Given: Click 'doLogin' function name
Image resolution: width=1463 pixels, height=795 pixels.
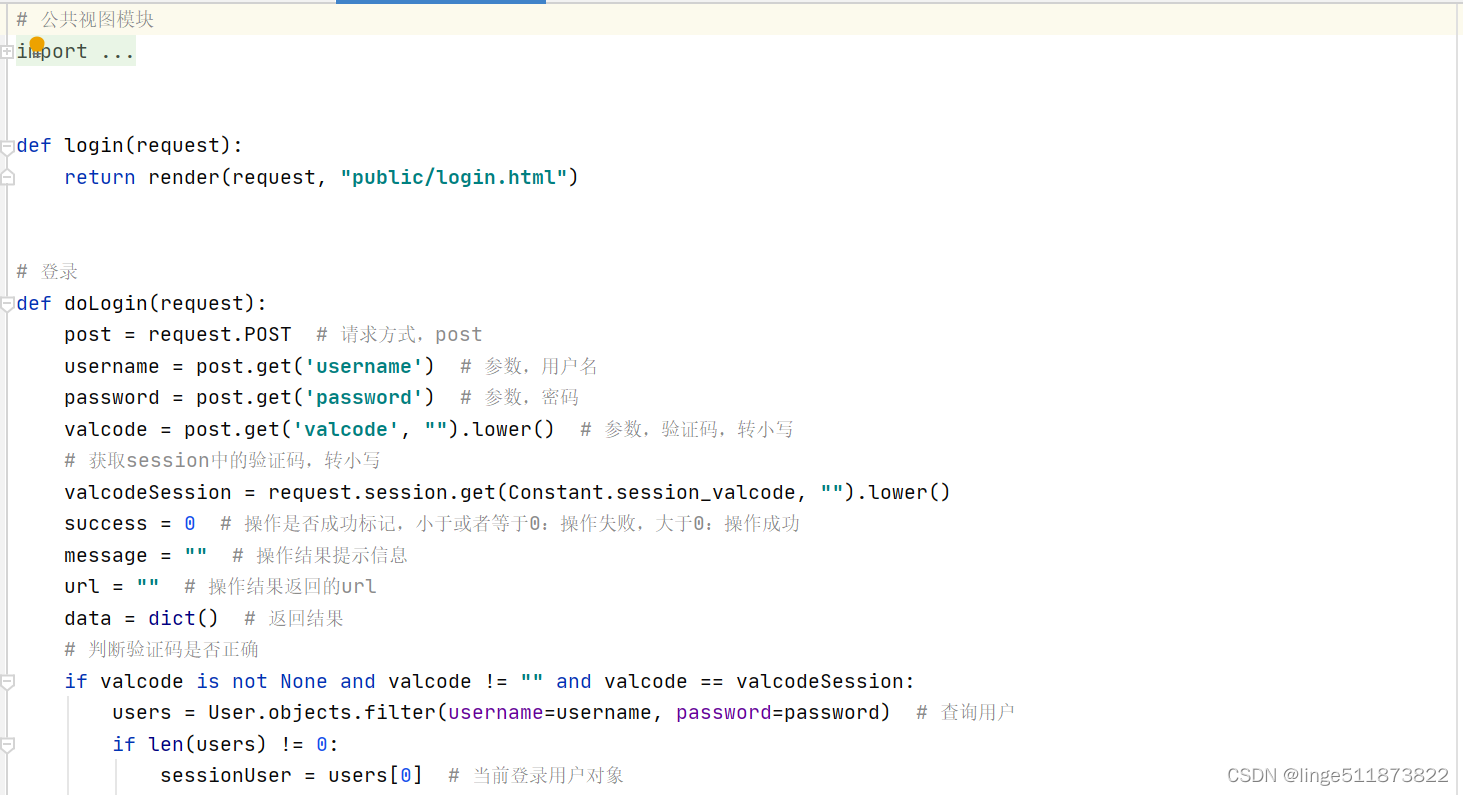Looking at the screenshot, I should [106, 304].
